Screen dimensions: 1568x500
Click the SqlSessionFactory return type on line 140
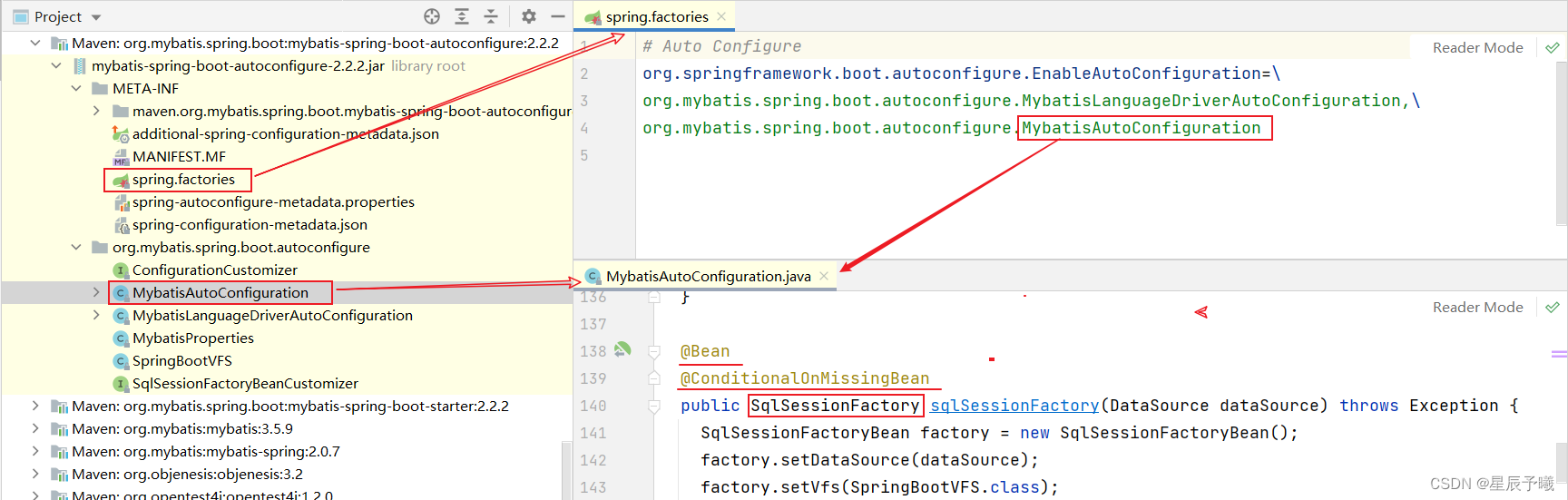[x=835, y=406]
